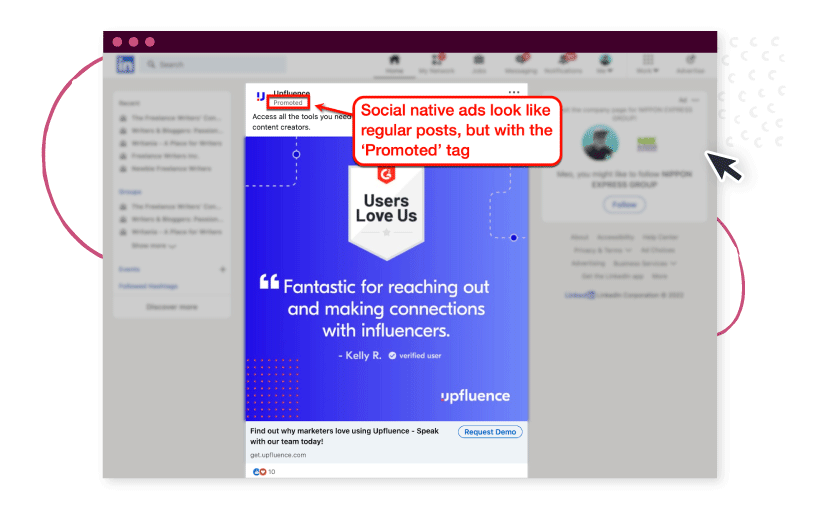Open Get the LinkedIn app link
The image size is (820, 511).
click(612, 276)
